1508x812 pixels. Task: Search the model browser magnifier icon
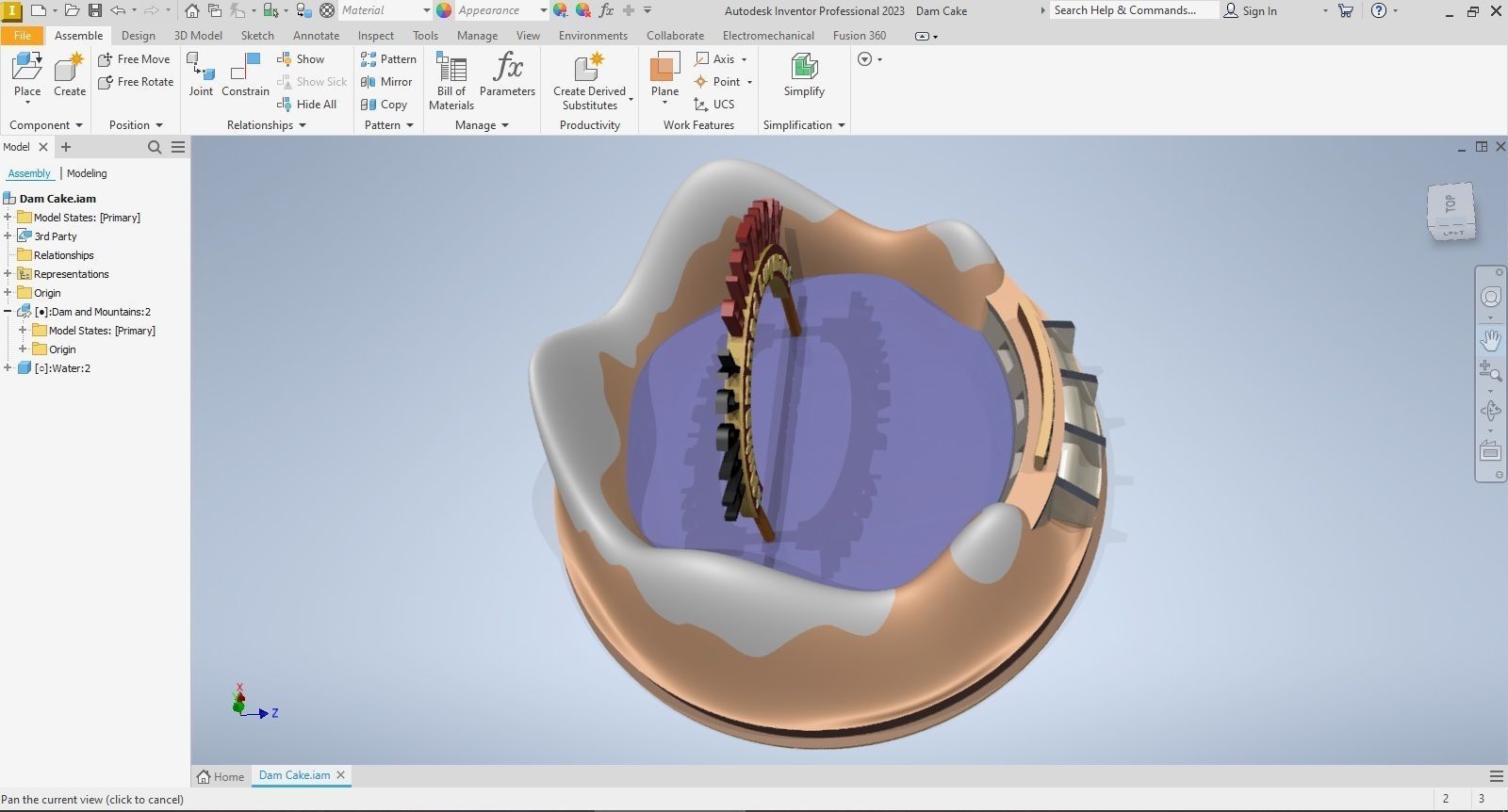[155, 147]
